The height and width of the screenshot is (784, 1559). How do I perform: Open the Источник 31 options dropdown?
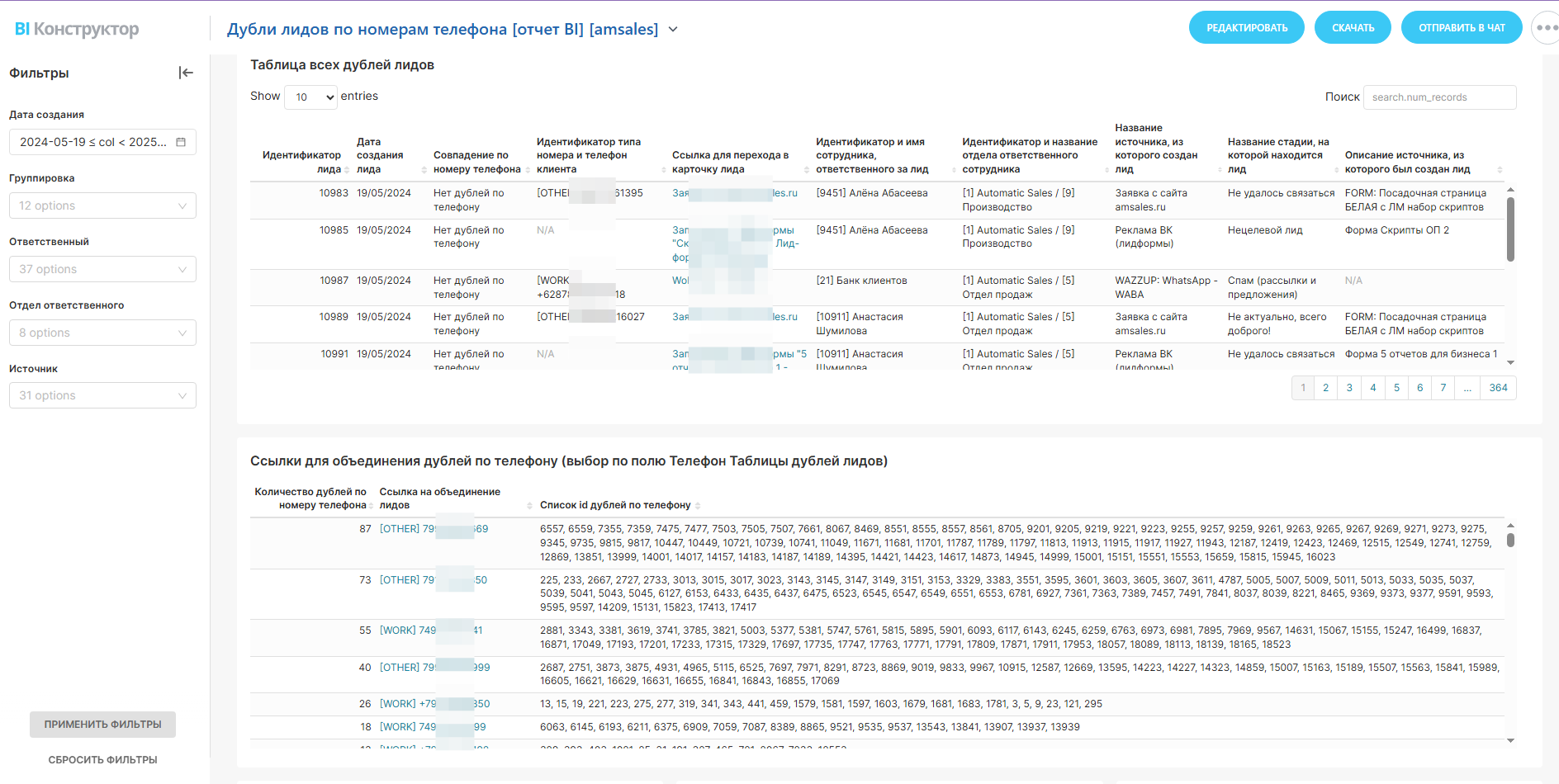tap(102, 395)
